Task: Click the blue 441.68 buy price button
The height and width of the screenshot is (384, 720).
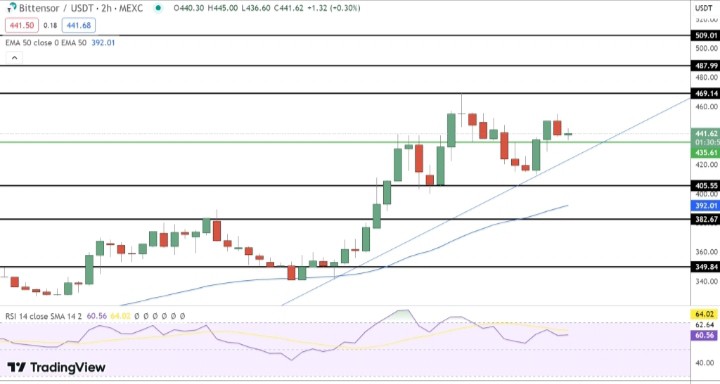Action: click(79, 26)
